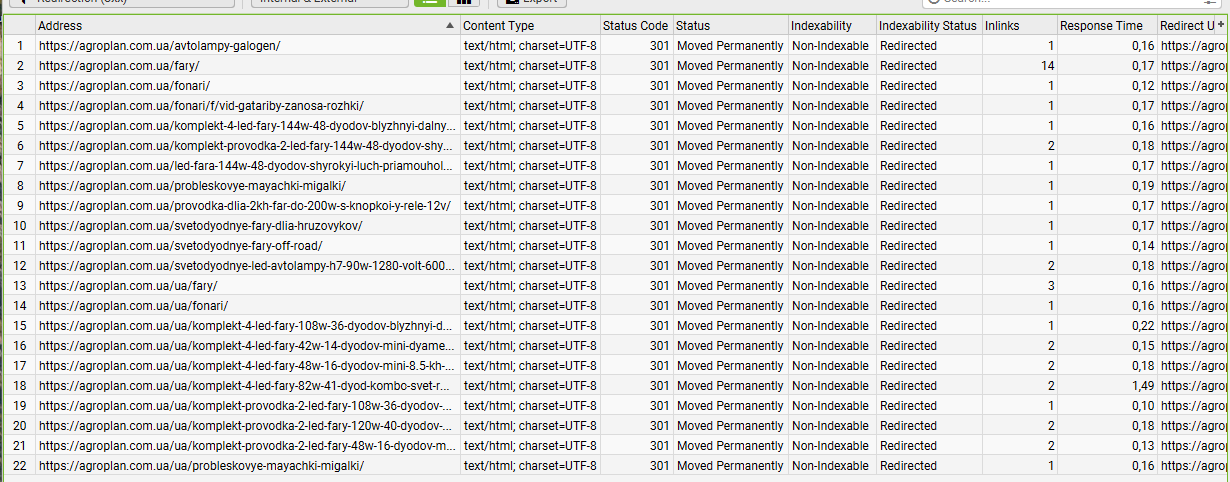Click the Address column sort arrow
Viewport: 1230px width, 482px height.
point(451,25)
